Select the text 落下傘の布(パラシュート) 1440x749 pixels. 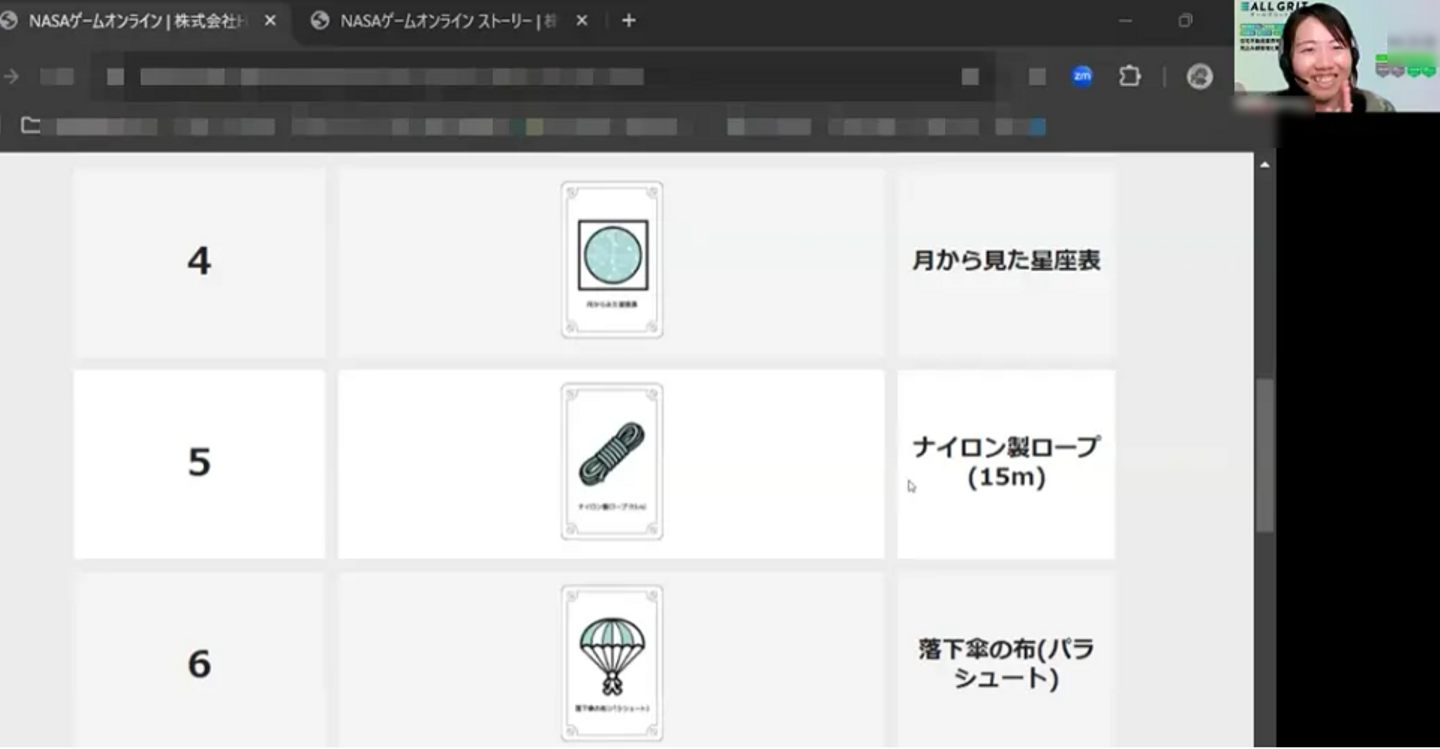(x=1006, y=664)
